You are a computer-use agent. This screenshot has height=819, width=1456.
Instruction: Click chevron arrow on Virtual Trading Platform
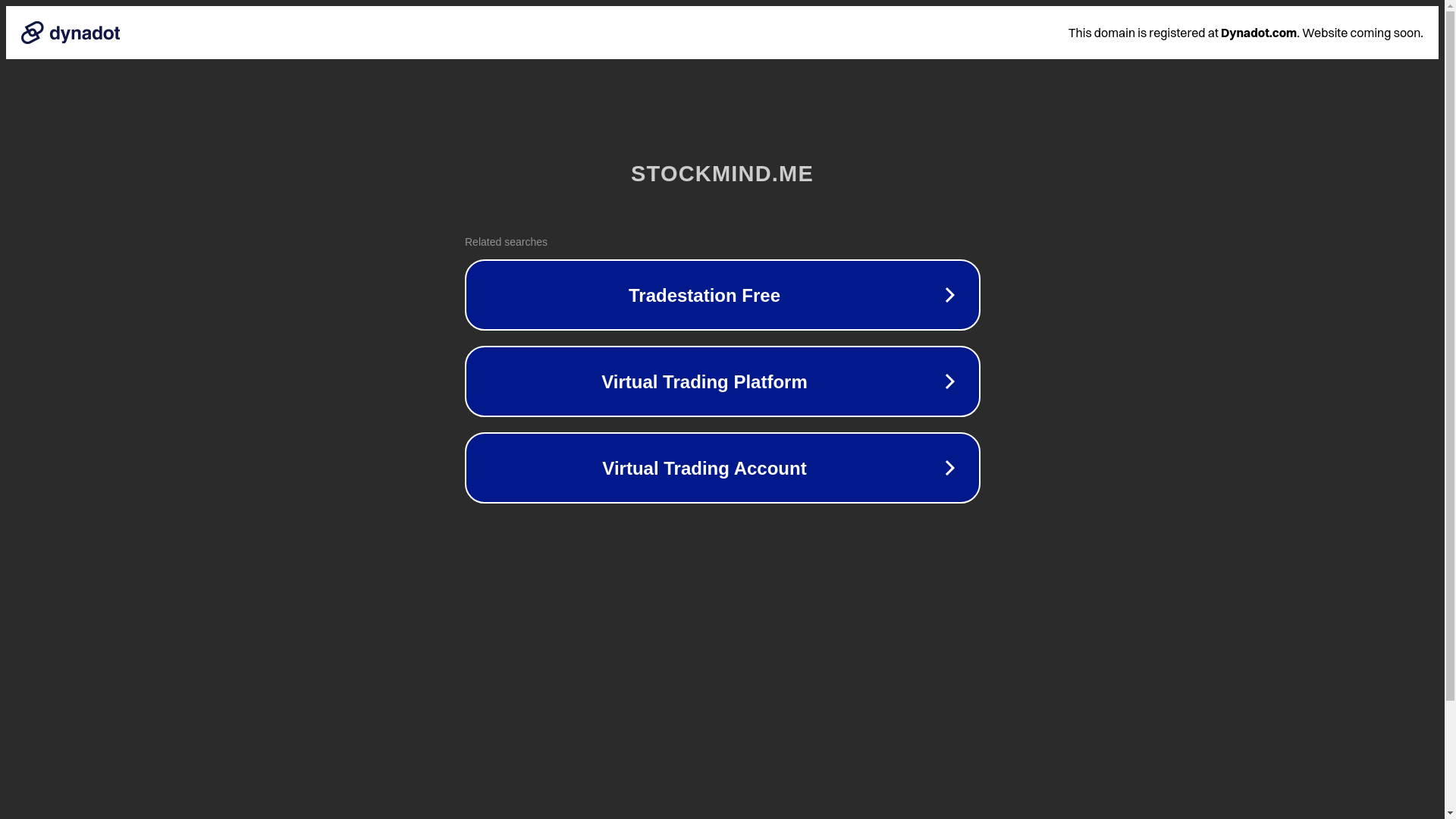[x=949, y=381]
